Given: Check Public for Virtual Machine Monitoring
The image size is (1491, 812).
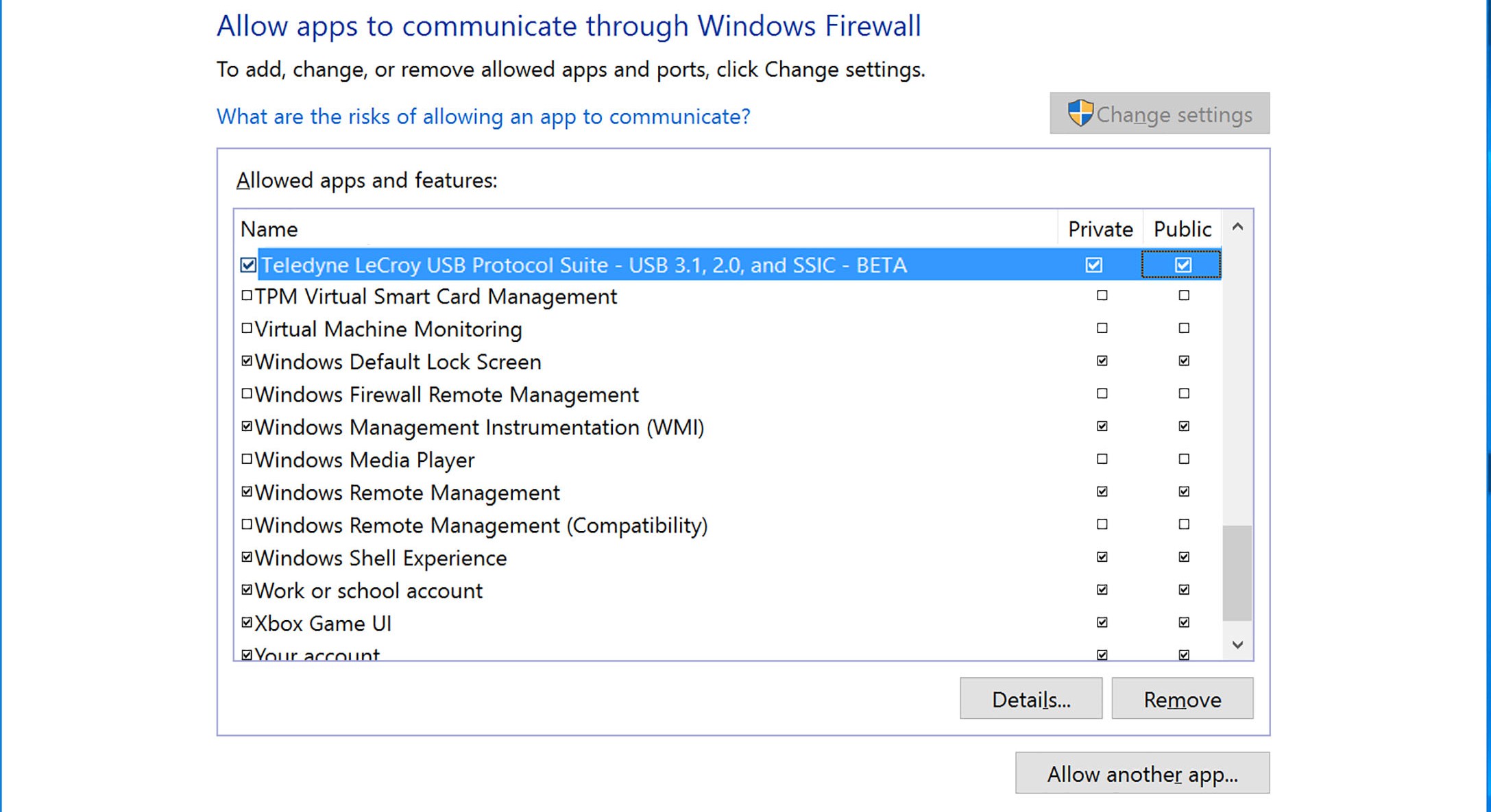Looking at the screenshot, I should (1184, 328).
